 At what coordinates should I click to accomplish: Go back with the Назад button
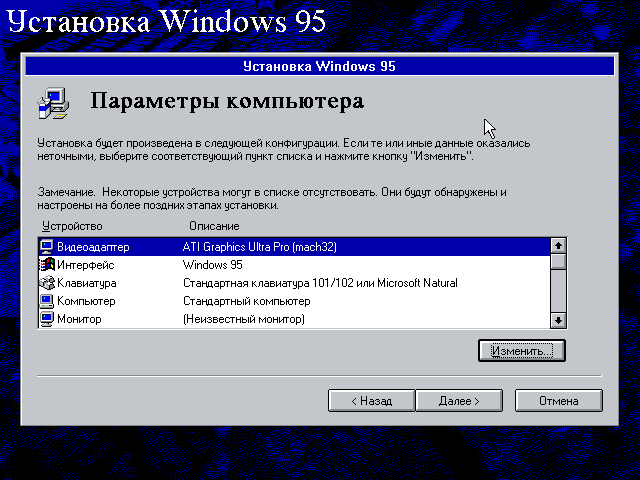pos(371,401)
